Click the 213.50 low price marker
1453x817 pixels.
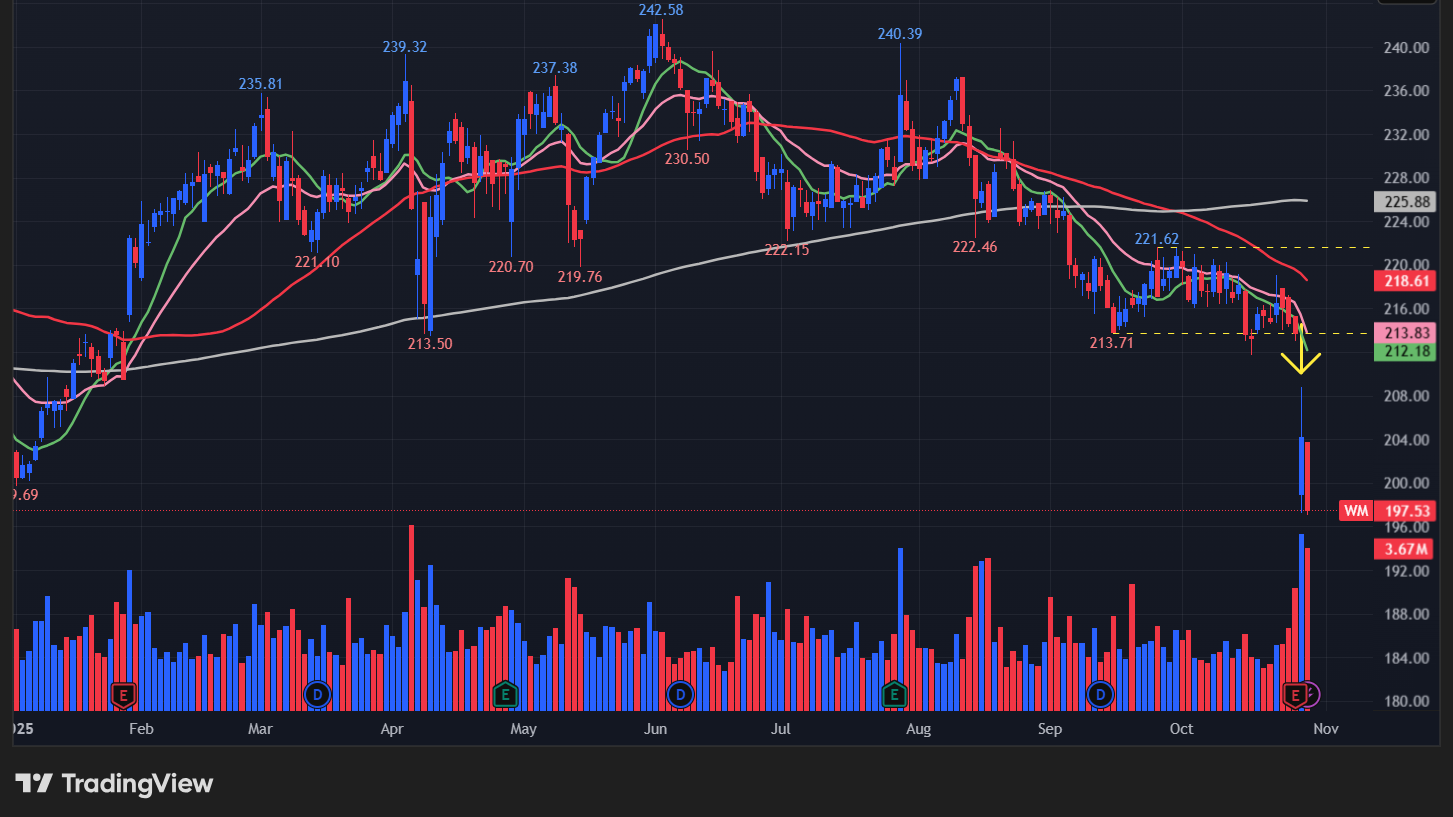click(x=430, y=343)
